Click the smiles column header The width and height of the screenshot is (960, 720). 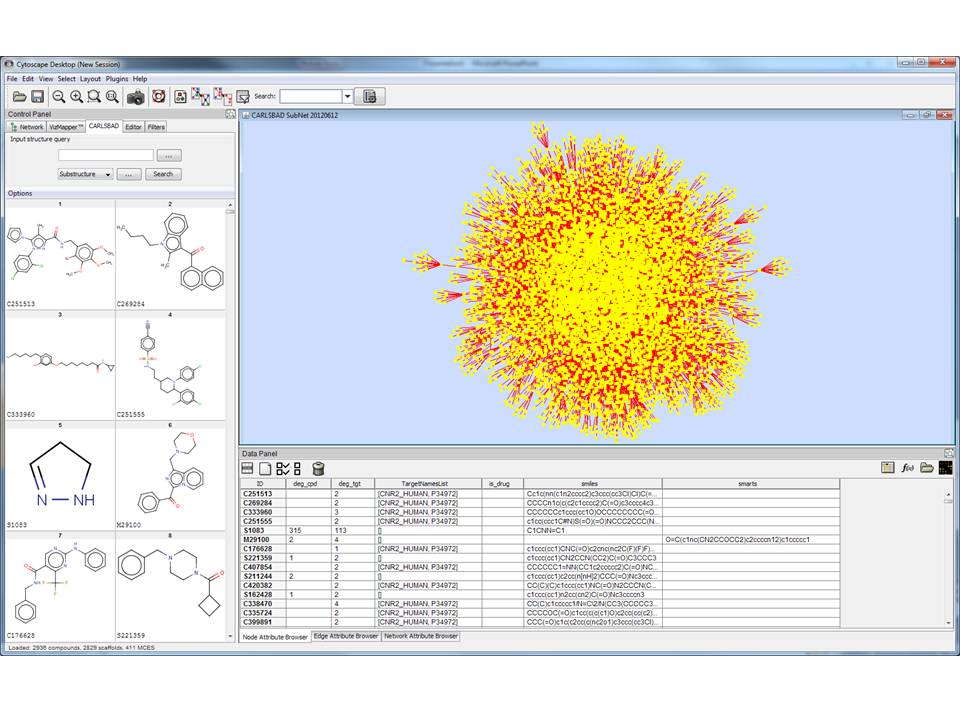(x=592, y=483)
